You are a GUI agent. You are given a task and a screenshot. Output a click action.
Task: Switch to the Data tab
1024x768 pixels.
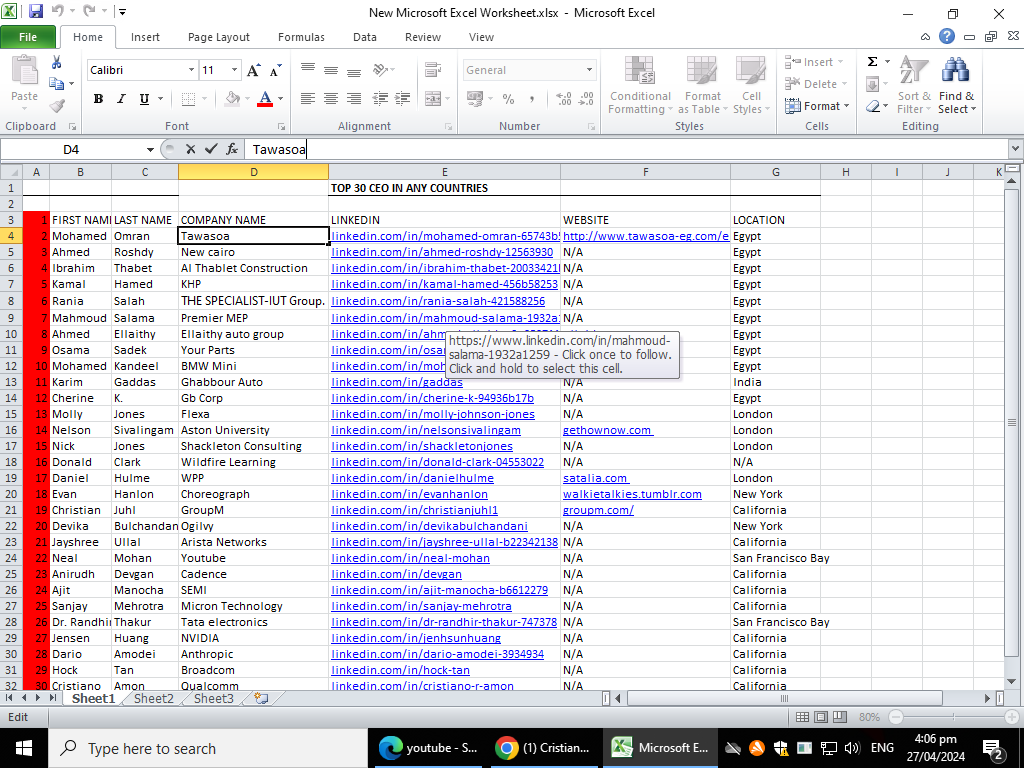(364, 37)
